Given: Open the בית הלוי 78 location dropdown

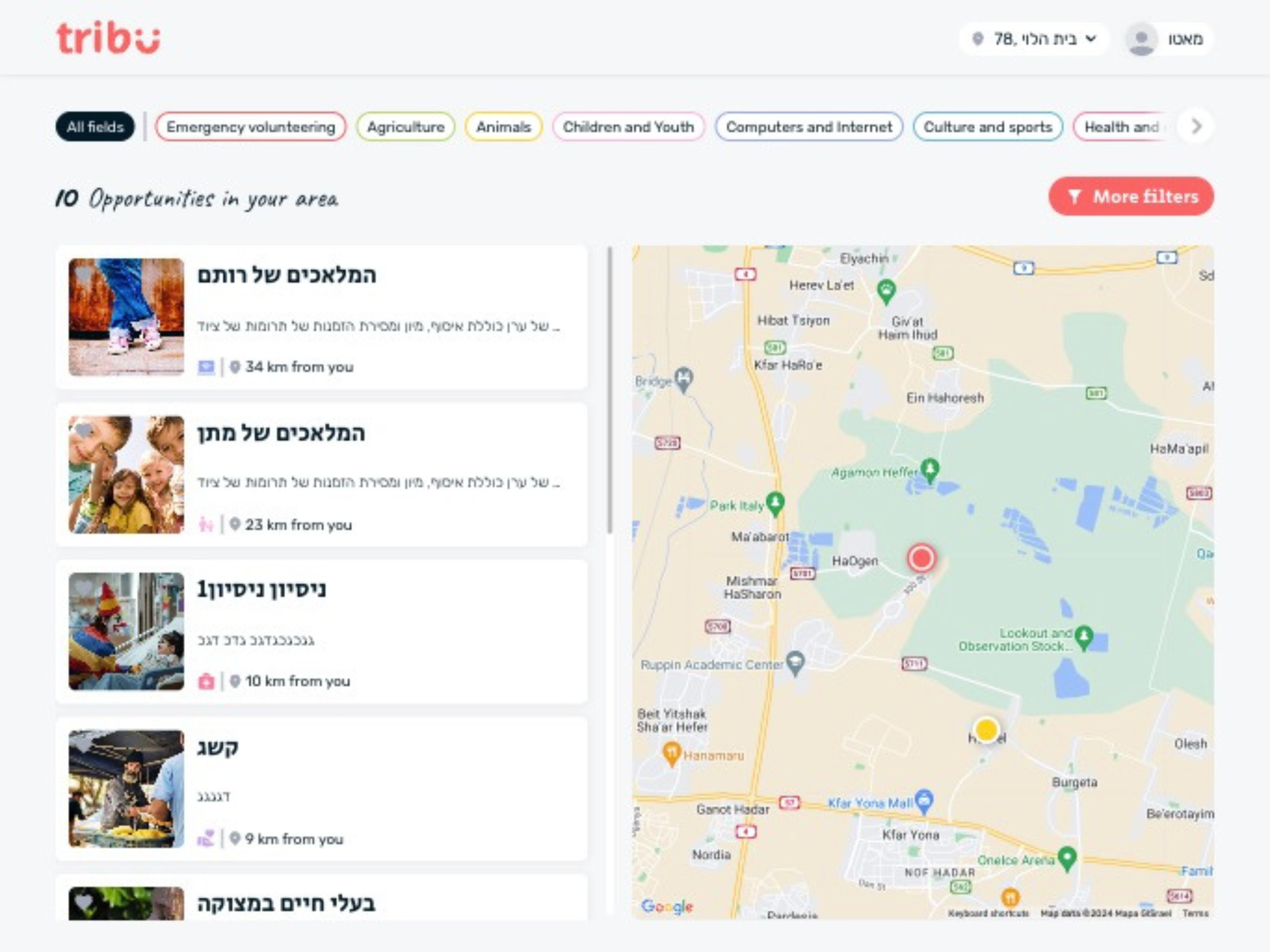Looking at the screenshot, I should point(1033,39).
